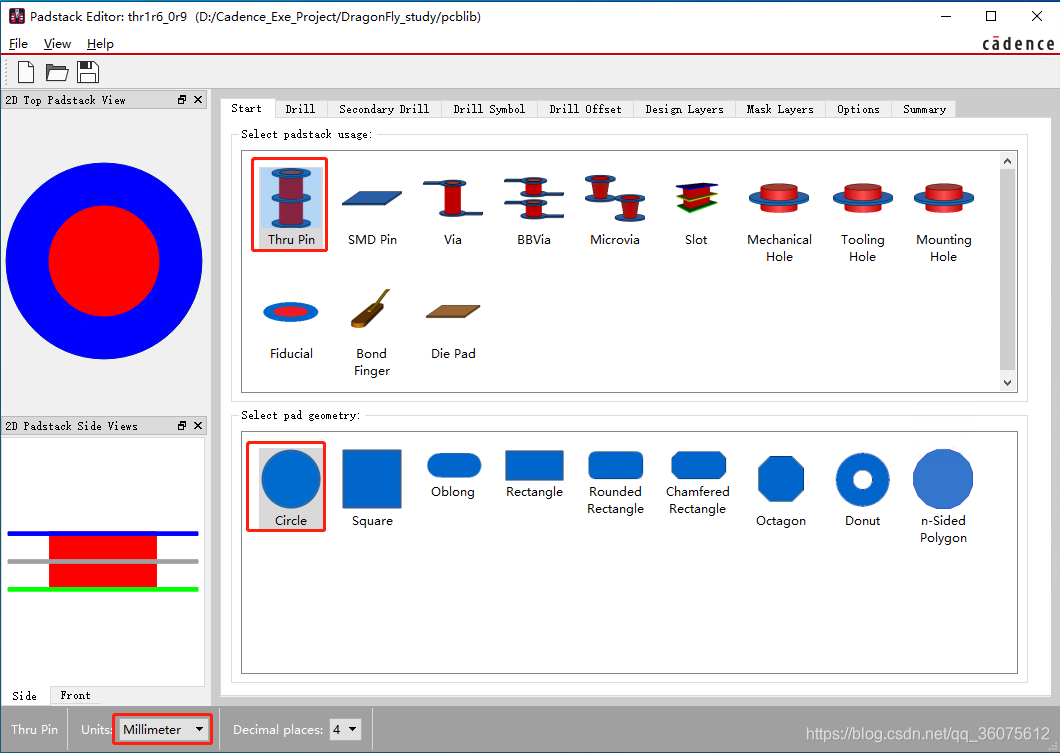Open the File menu
Viewport: 1060px width, 753px height.
18,44
